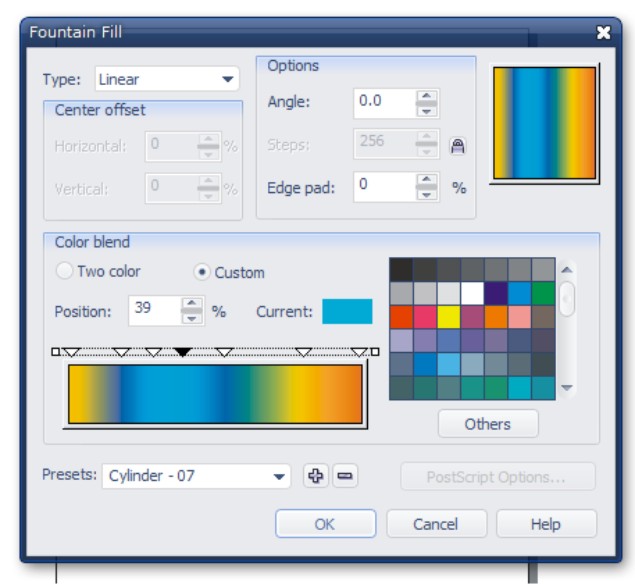
Task: Open the Type Linear dropdown
Action: [x=167, y=79]
